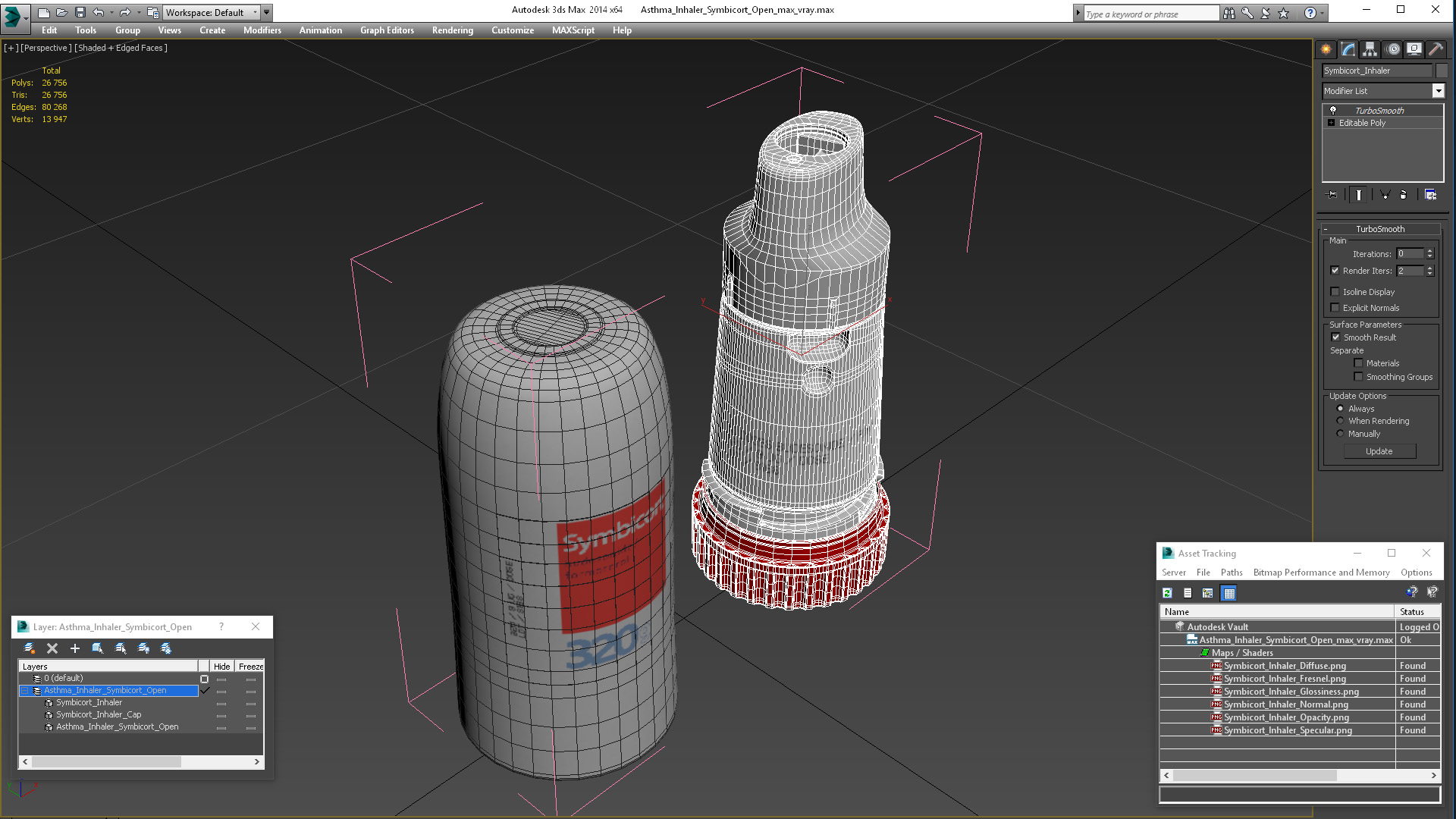Click the Pin Stack icon

click(x=1332, y=195)
